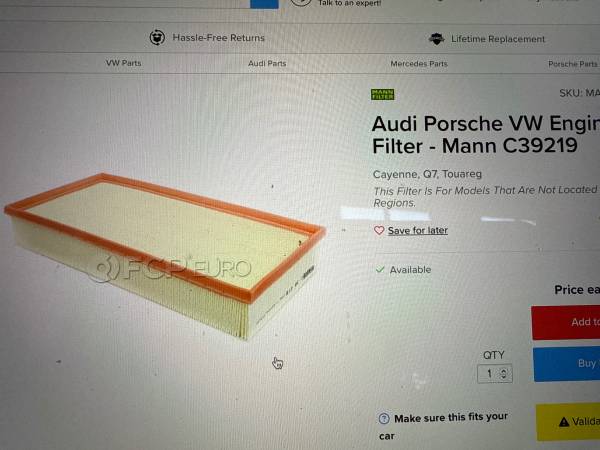
Task: Click the yellow Validate fitment button
Action: (568, 422)
